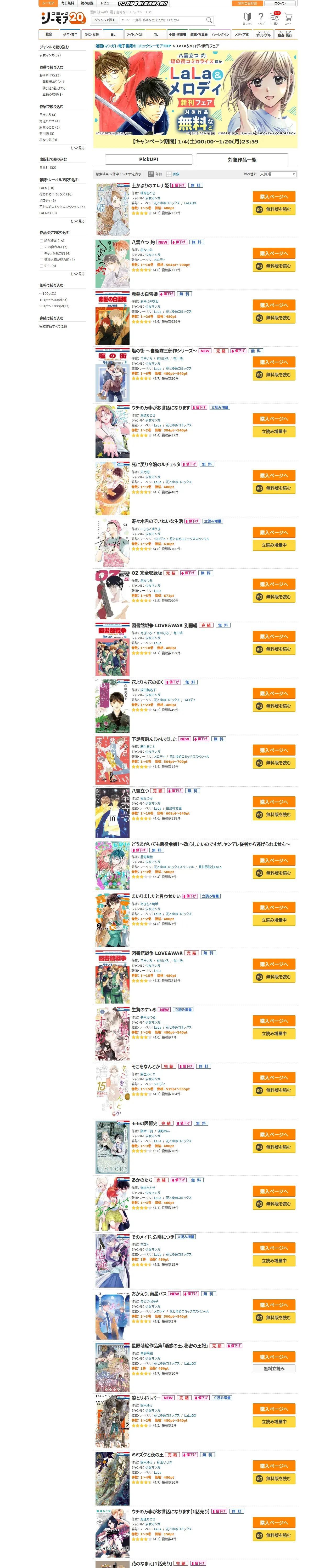
Task: Open the point purchase (PT購入) icon
Action: [275, 18]
